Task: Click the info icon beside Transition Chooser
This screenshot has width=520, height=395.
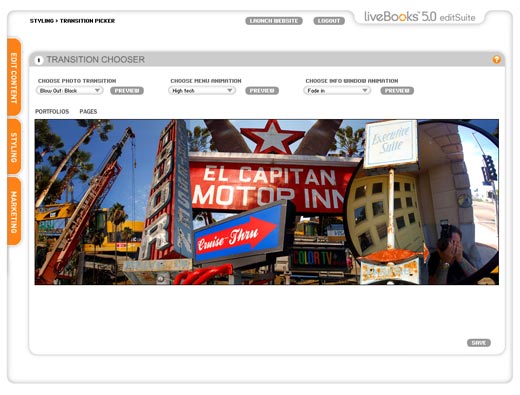Action: click(39, 60)
